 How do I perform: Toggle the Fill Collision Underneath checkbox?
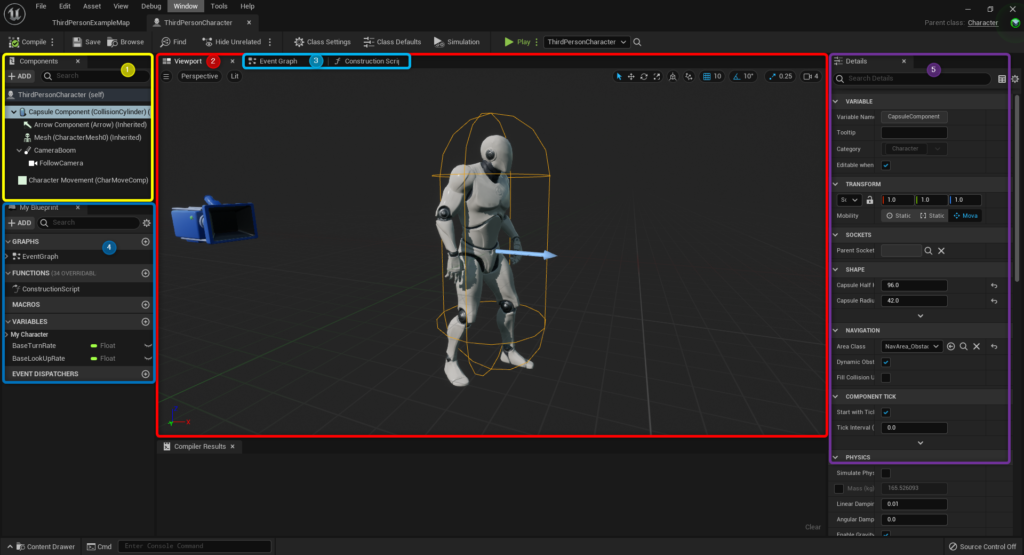[886, 377]
